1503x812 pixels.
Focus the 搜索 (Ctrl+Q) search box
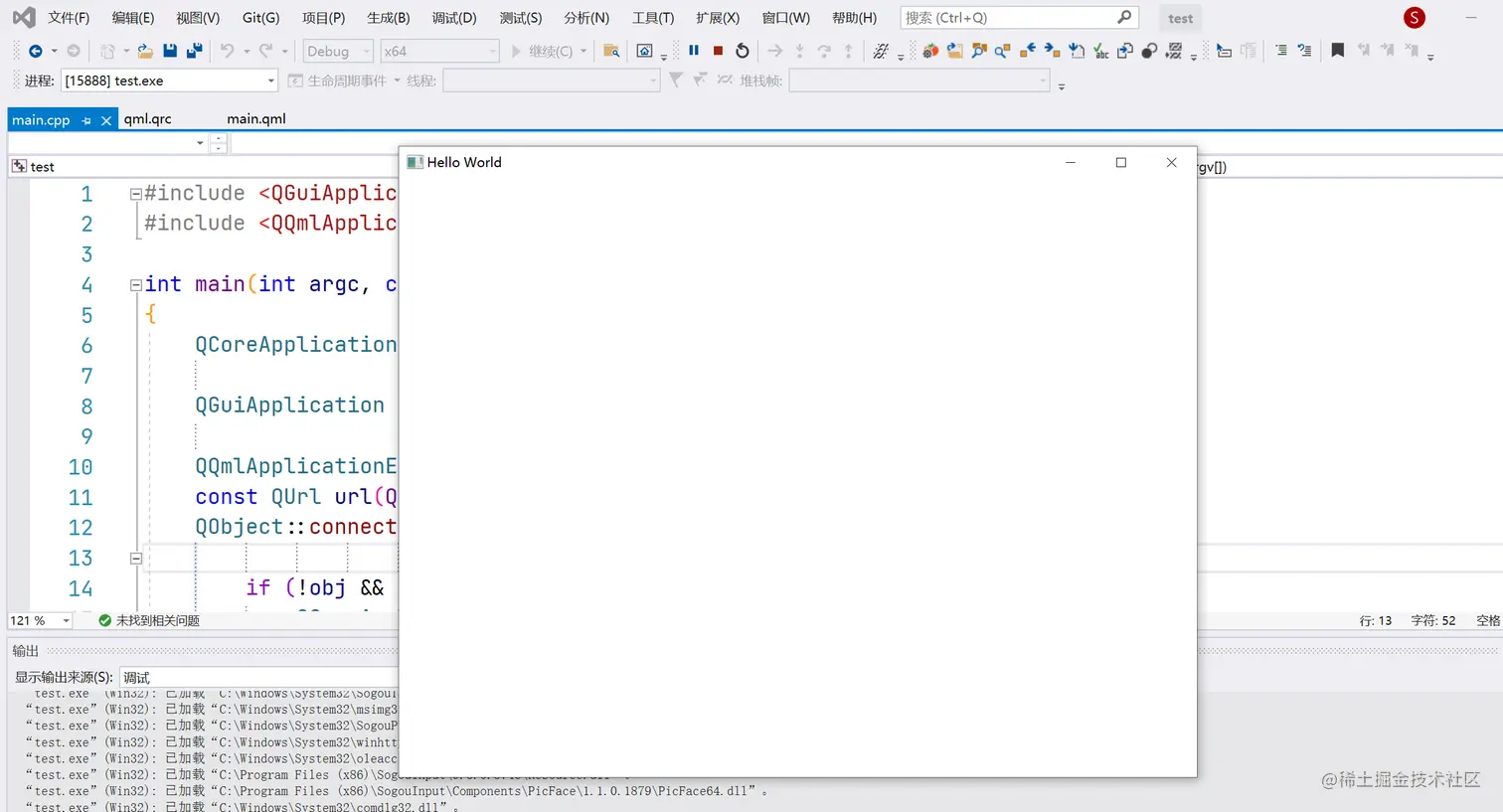click(1019, 17)
